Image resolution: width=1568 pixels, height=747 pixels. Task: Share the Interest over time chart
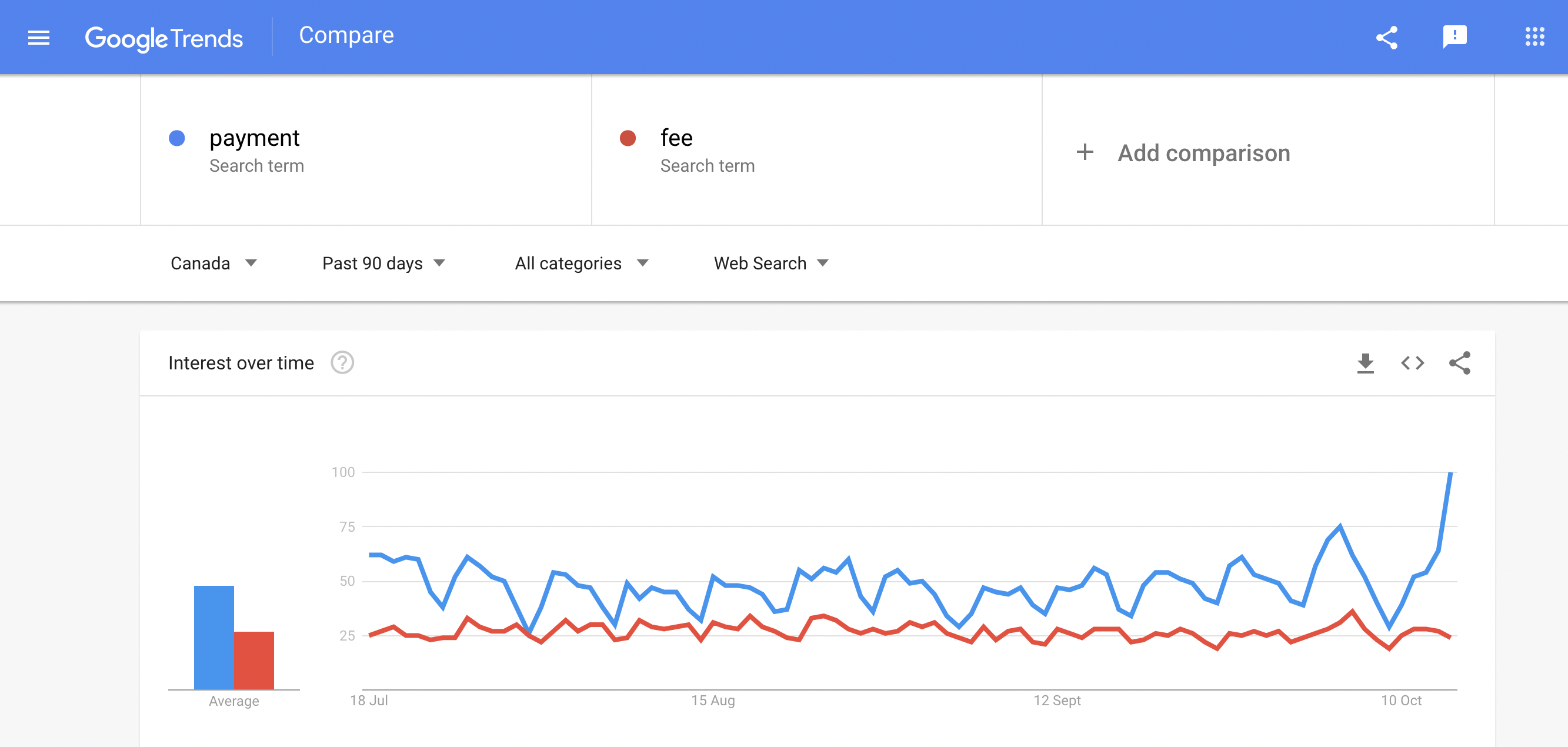click(1460, 364)
